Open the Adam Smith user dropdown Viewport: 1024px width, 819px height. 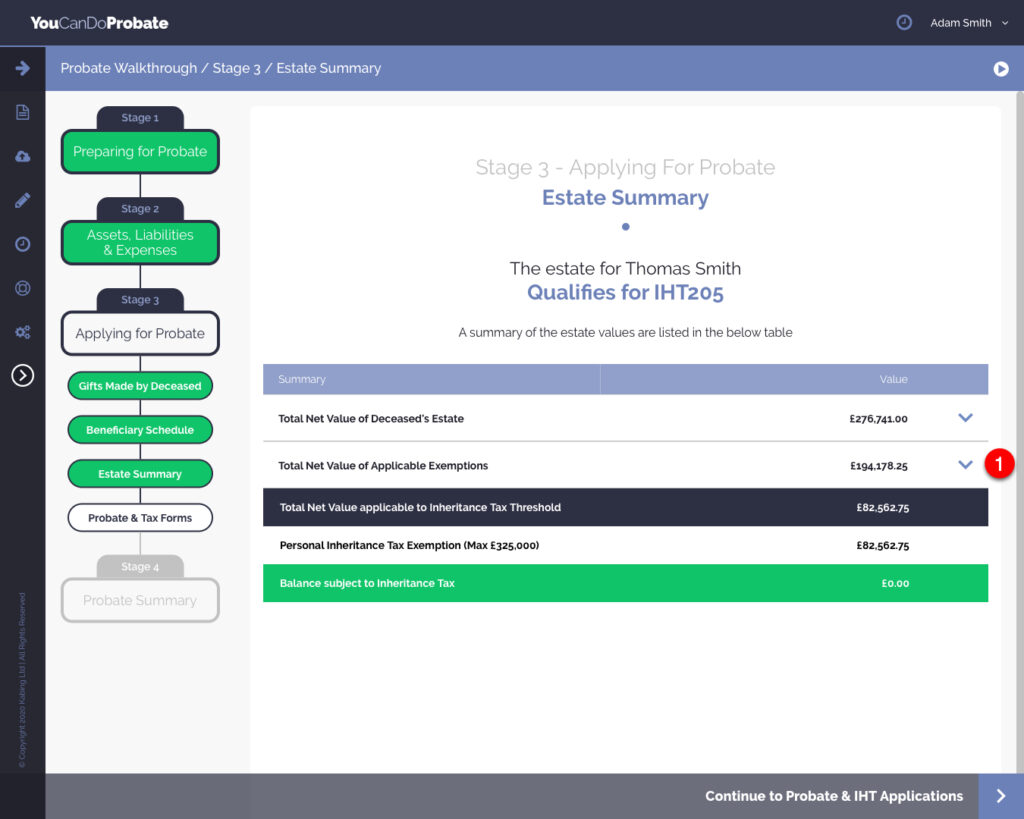[x=969, y=23]
